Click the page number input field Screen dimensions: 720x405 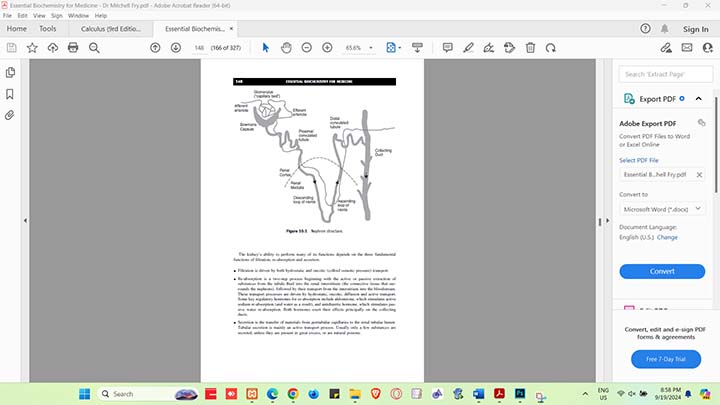point(199,48)
